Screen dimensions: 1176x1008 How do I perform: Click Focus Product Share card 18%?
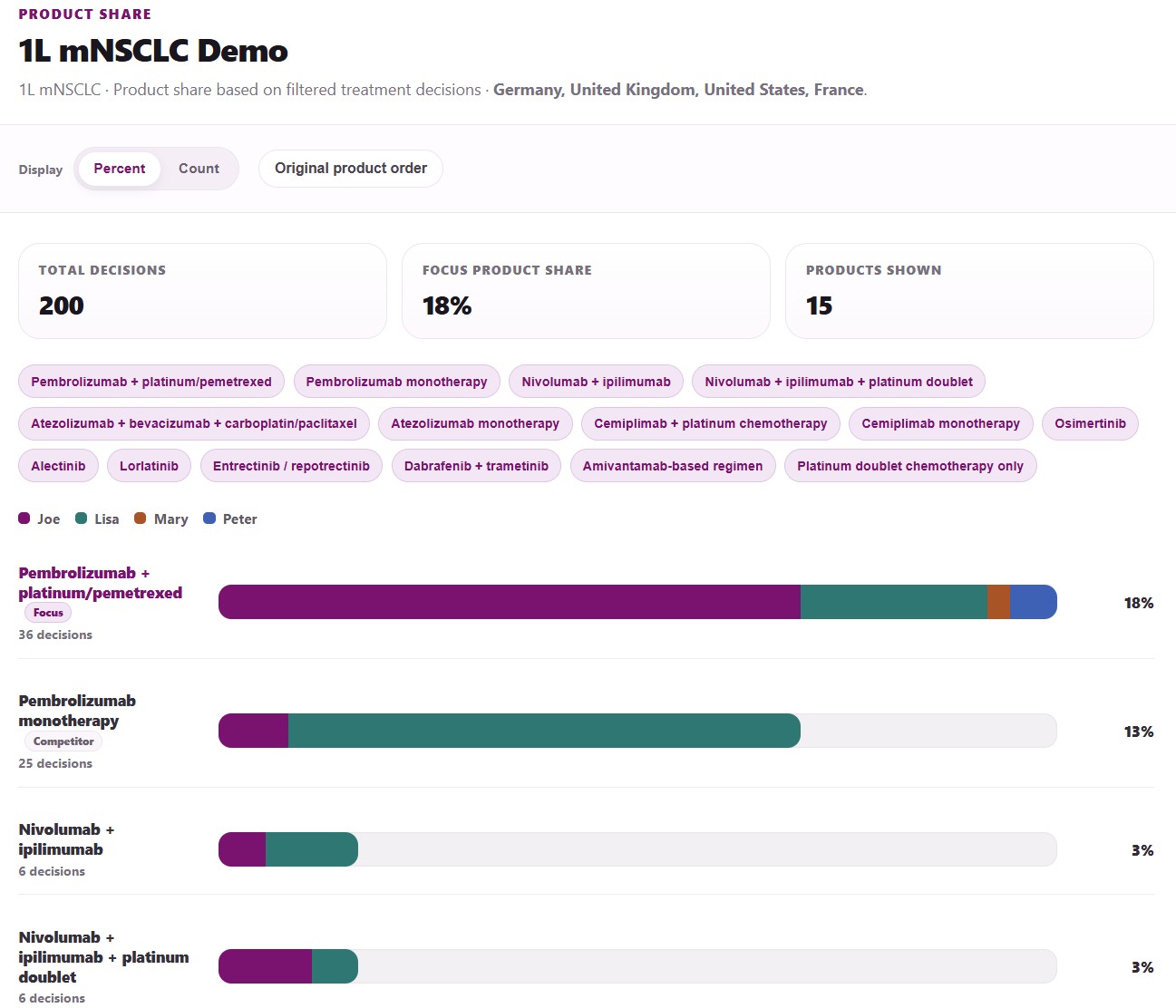tap(447, 305)
